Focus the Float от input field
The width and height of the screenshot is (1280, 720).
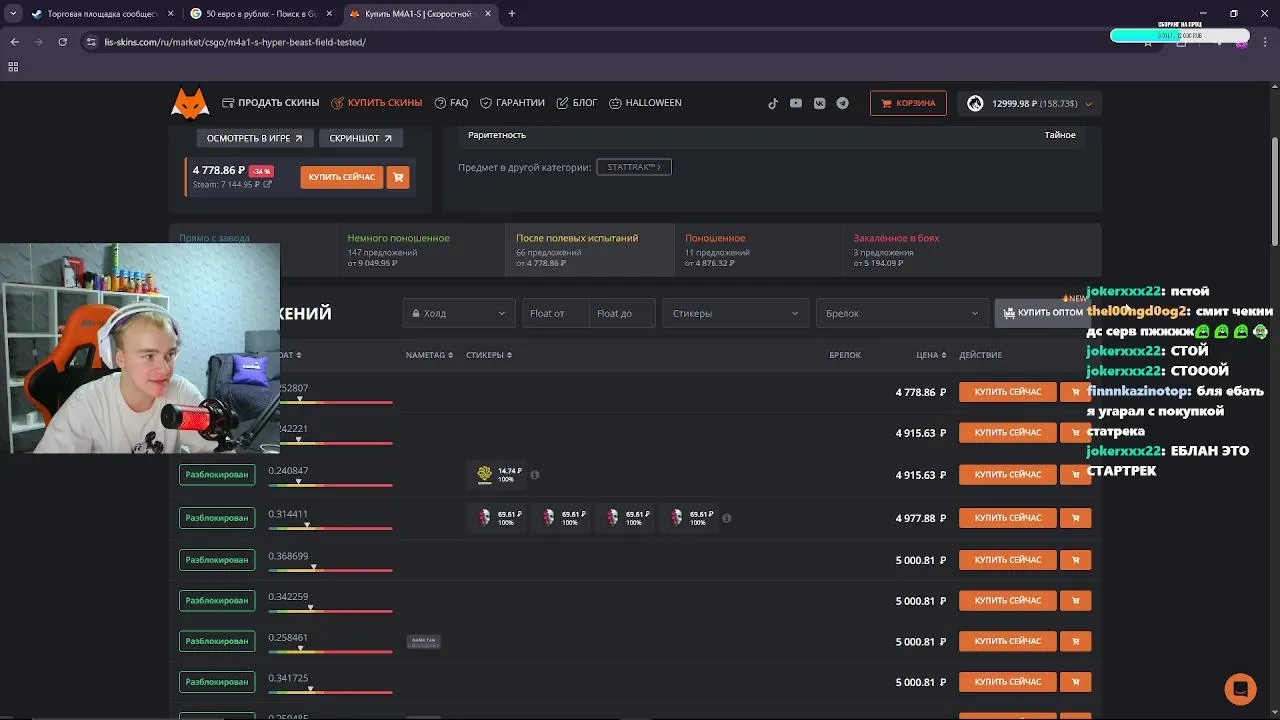point(555,313)
